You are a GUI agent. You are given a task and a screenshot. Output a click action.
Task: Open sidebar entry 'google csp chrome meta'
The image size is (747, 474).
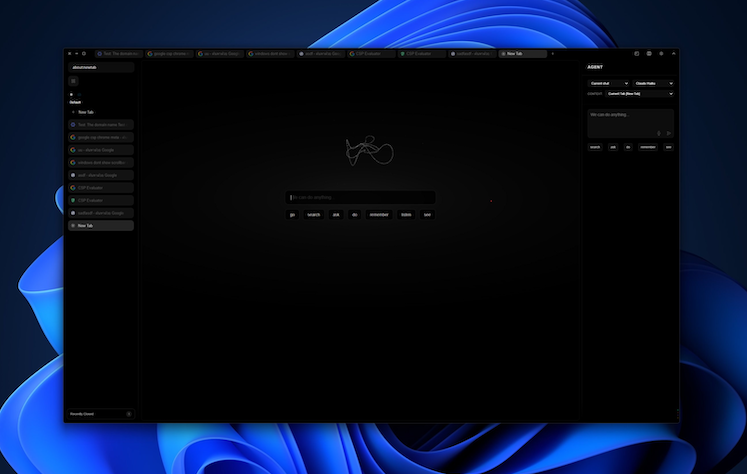tap(101, 137)
